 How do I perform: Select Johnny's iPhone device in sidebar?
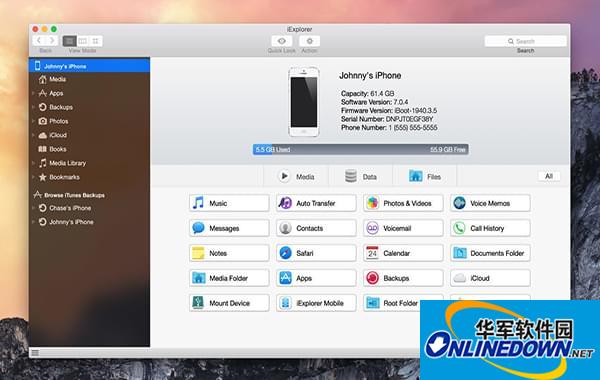point(90,66)
